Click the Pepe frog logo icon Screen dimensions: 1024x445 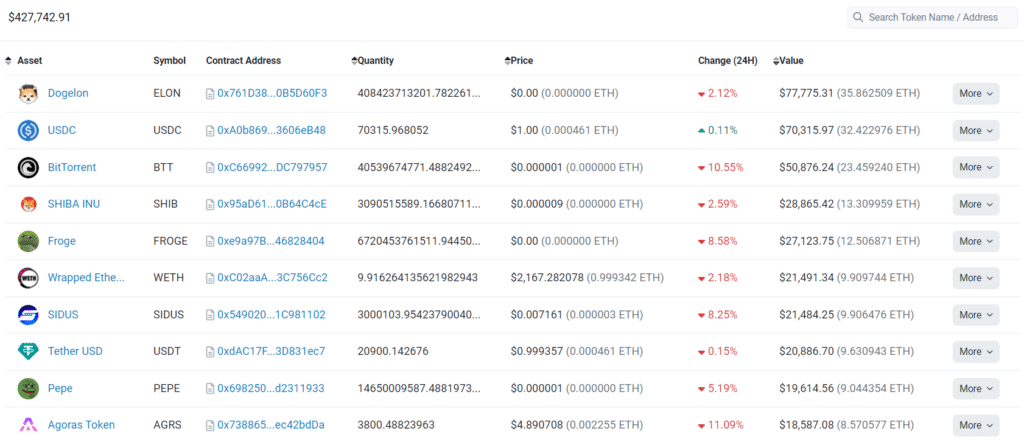(x=28, y=388)
